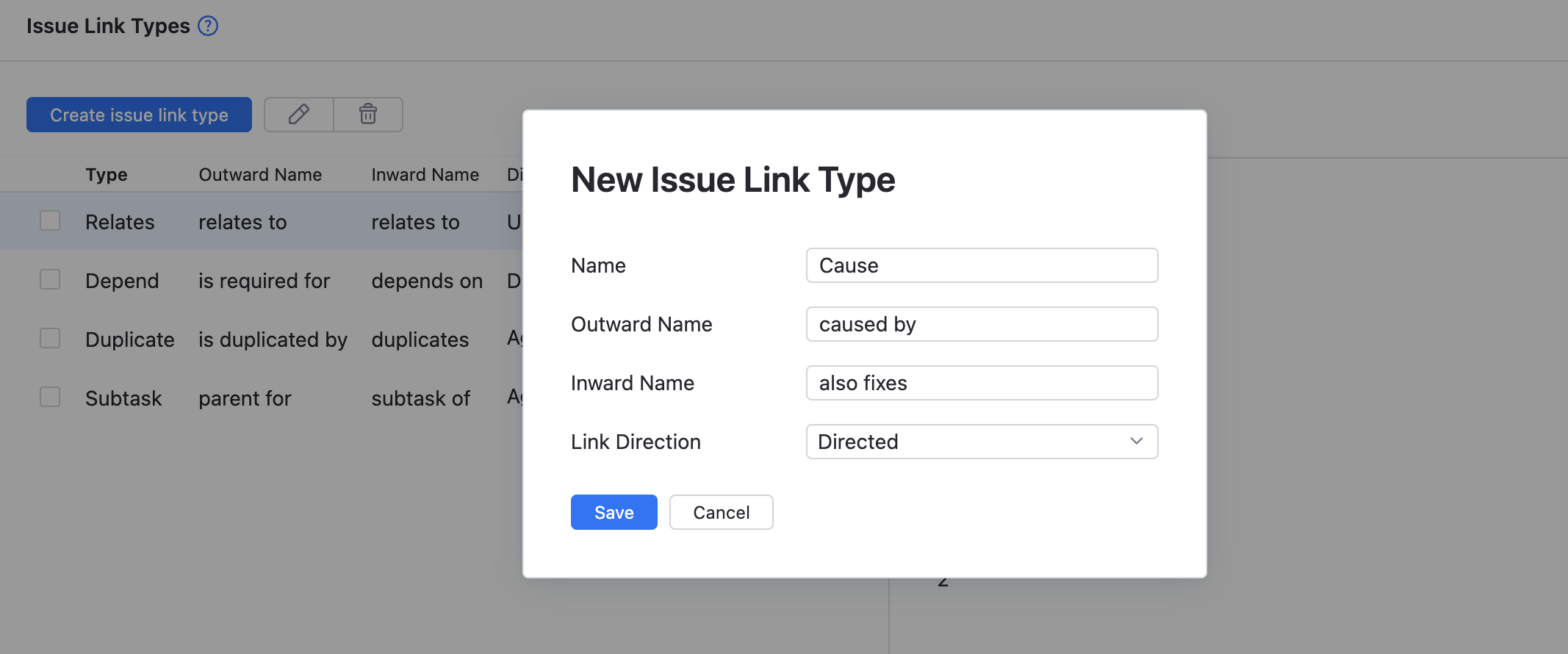Click the pencil edit icon
Viewport: 1568px width, 654px height.
[298, 115]
